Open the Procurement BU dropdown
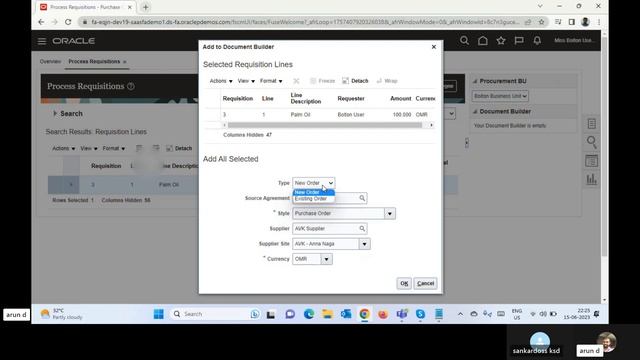 point(500,96)
